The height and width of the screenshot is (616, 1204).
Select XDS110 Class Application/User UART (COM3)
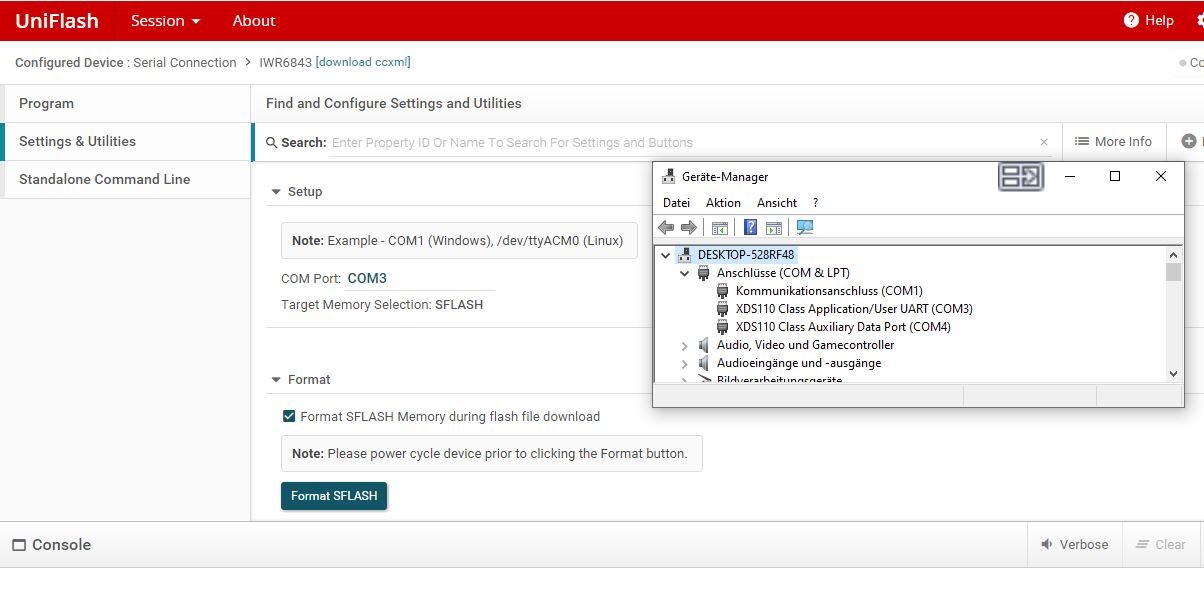(x=854, y=309)
